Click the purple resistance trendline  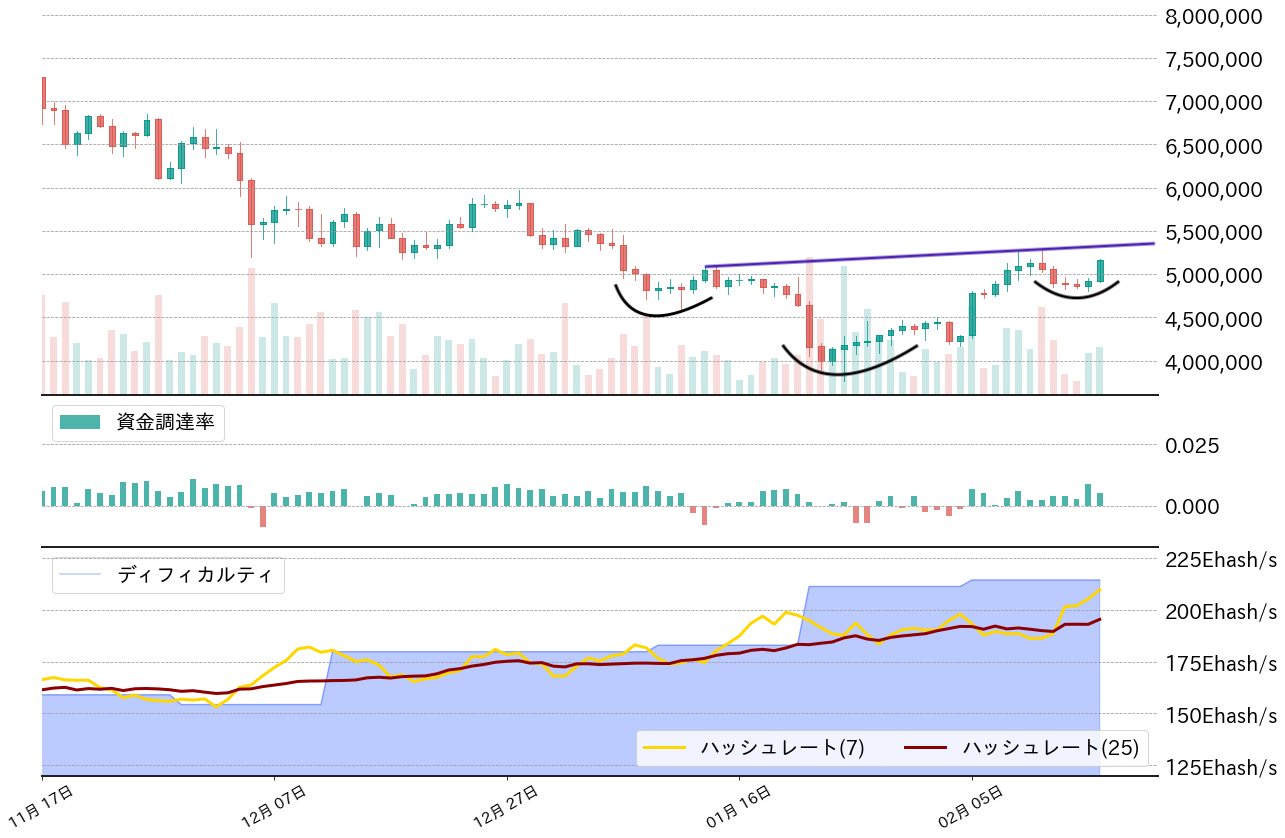click(930, 255)
